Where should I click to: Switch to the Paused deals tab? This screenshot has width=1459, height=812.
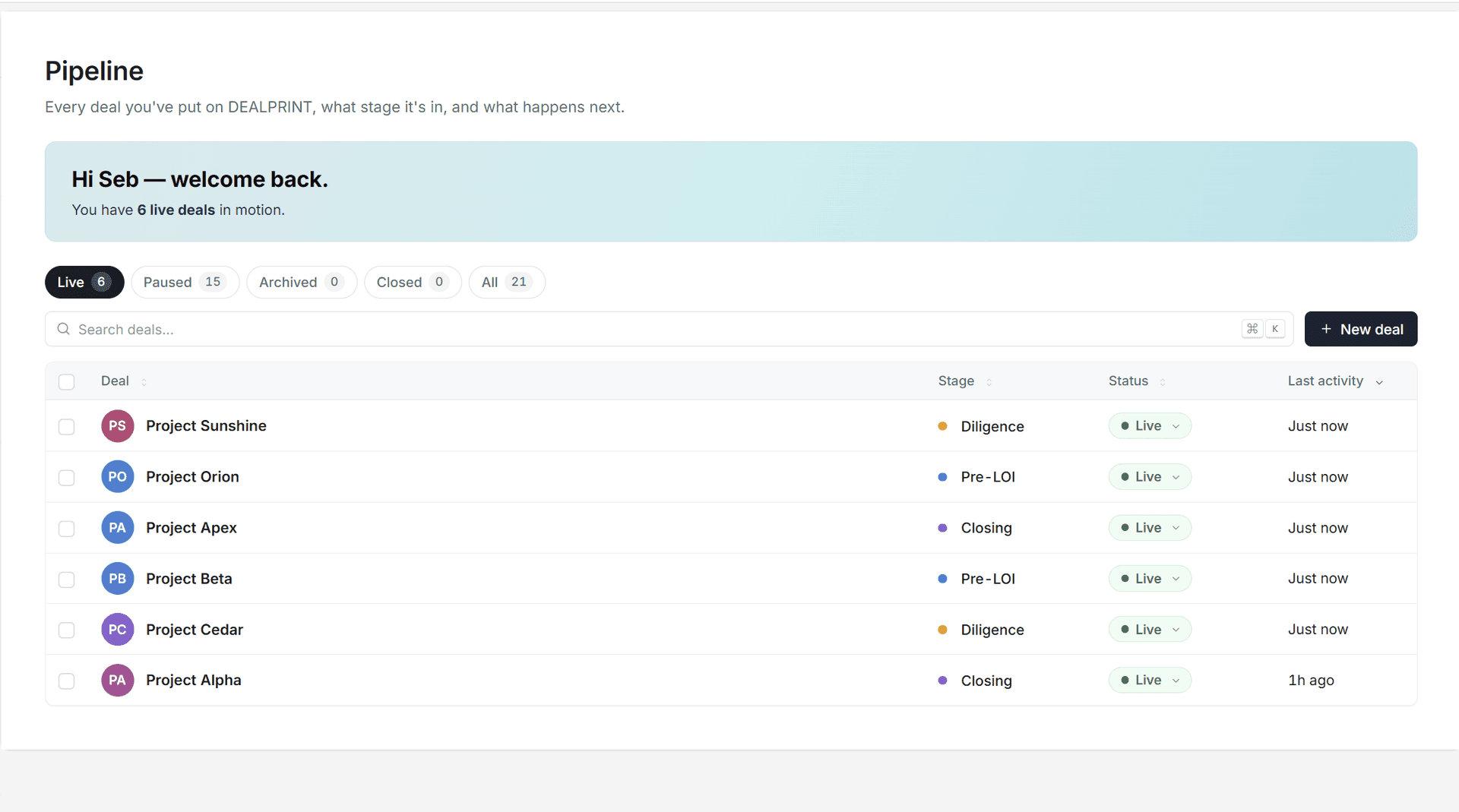pyautogui.click(x=185, y=282)
